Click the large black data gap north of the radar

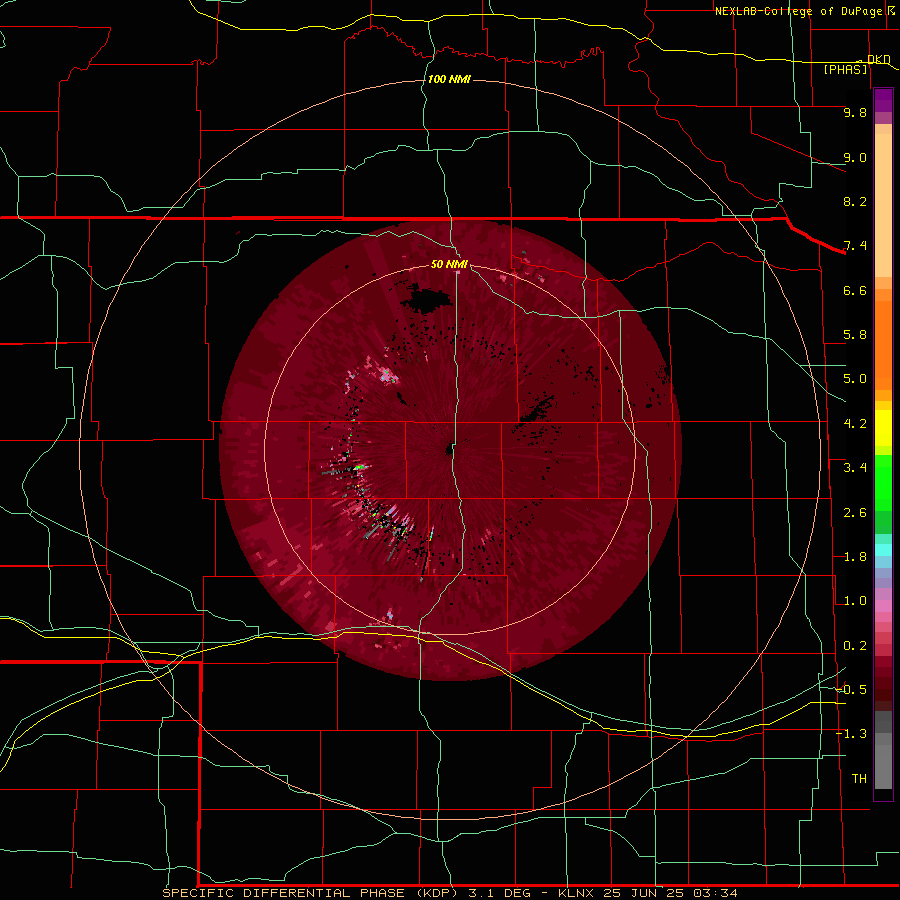pos(426,301)
